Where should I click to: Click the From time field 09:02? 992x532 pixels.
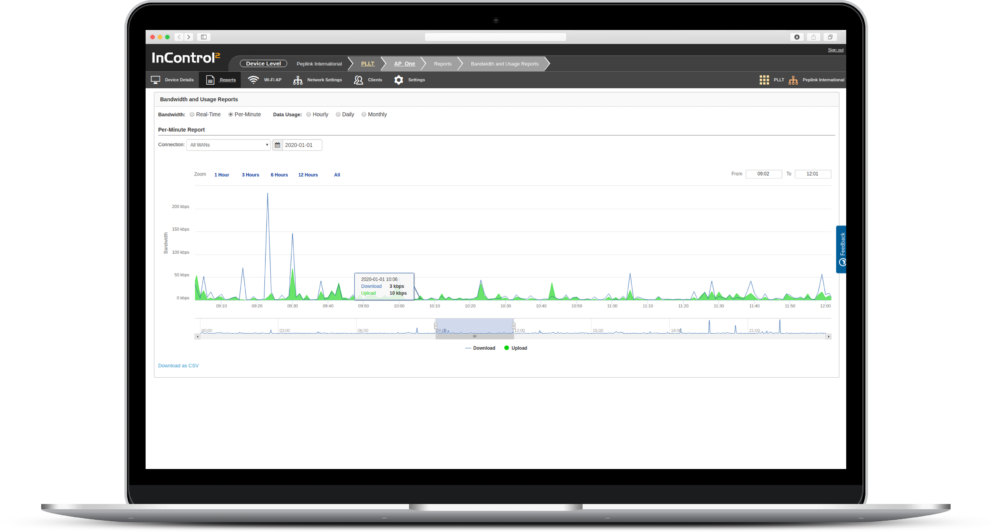pyautogui.click(x=764, y=174)
